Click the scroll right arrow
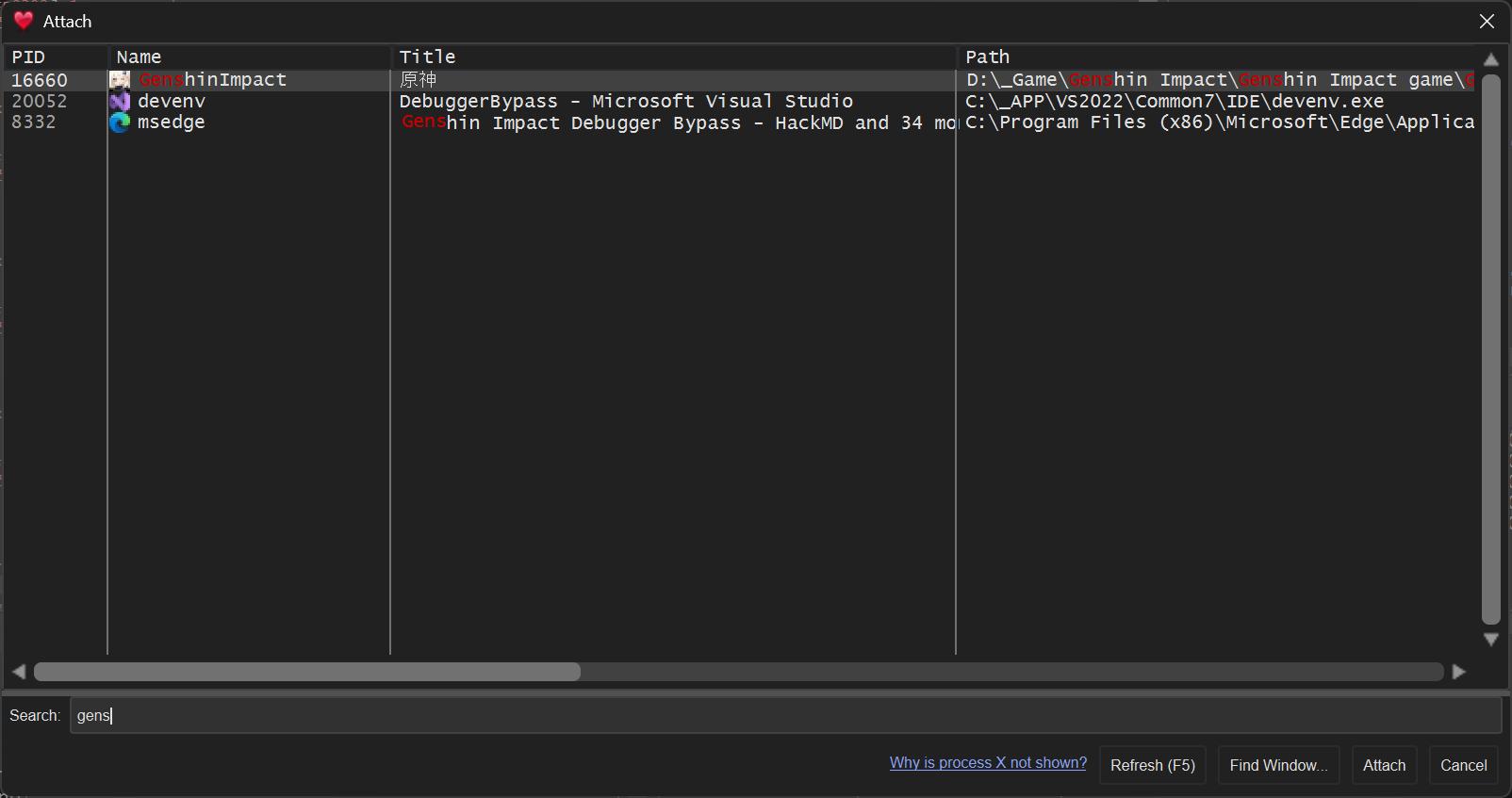1512x798 pixels. click(1459, 672)
